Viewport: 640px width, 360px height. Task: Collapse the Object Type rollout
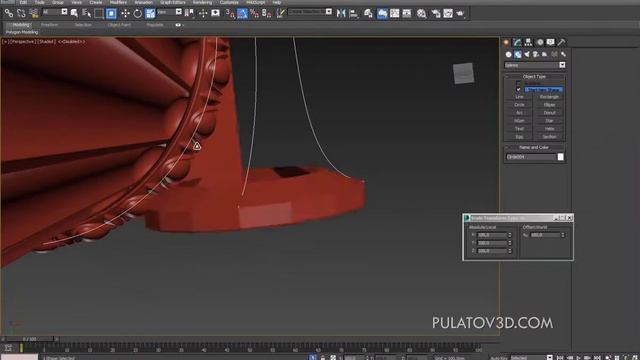tap(535, 76)
